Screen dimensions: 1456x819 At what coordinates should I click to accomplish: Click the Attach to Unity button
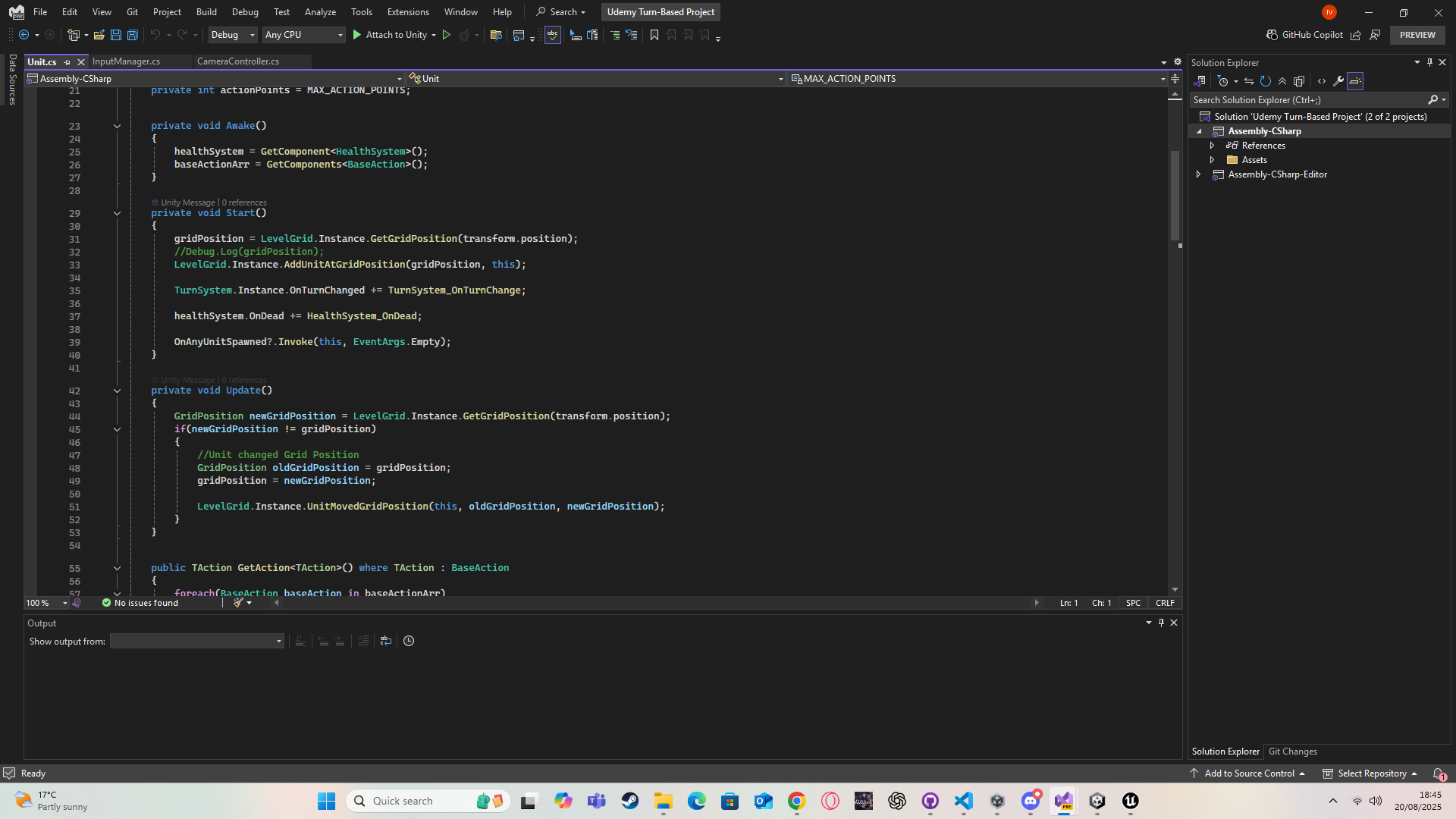[390, 35]
